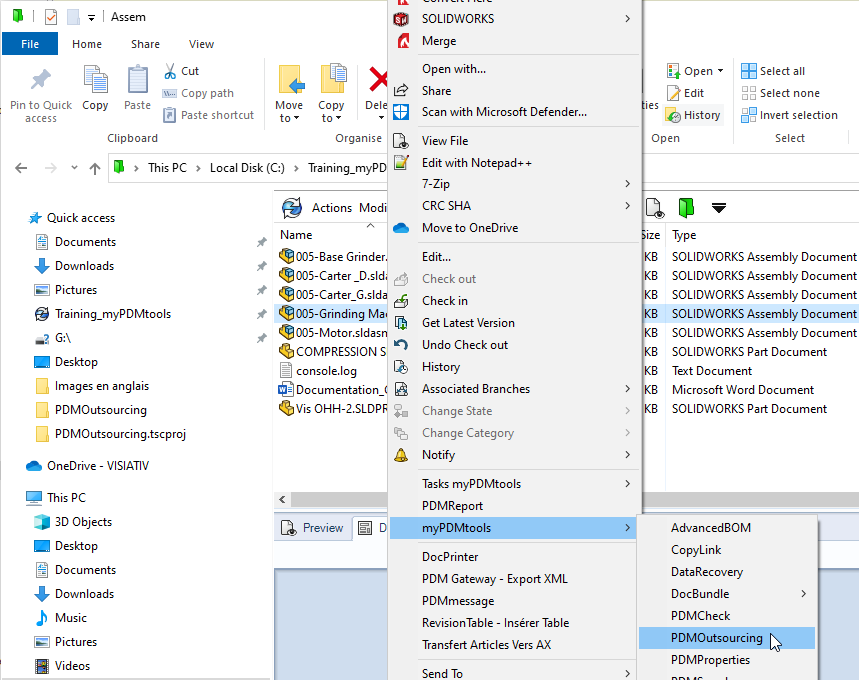Click the History icon in ribbon

tap(674, 115)
